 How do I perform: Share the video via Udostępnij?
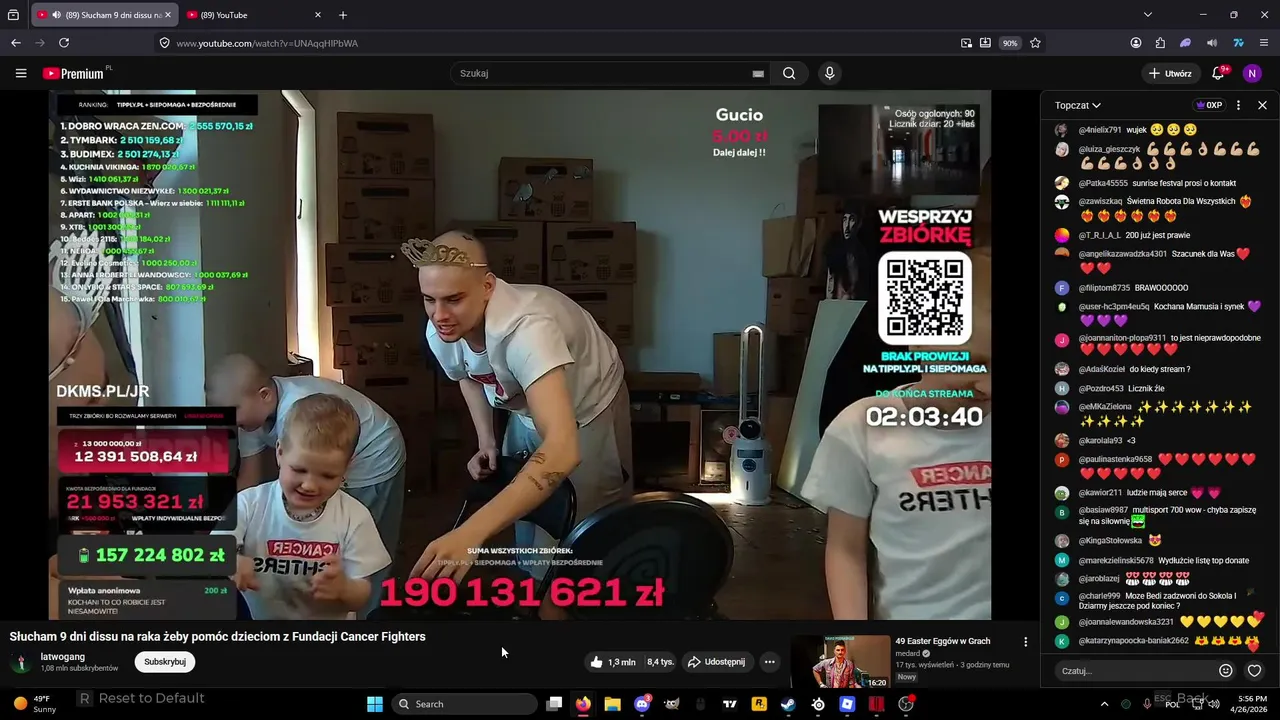coord(716,662)
